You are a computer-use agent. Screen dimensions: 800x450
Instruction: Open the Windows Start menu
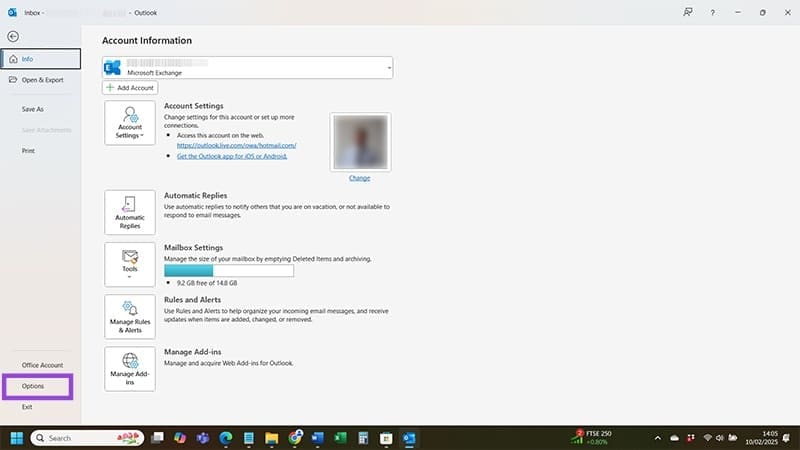point(16,438)
